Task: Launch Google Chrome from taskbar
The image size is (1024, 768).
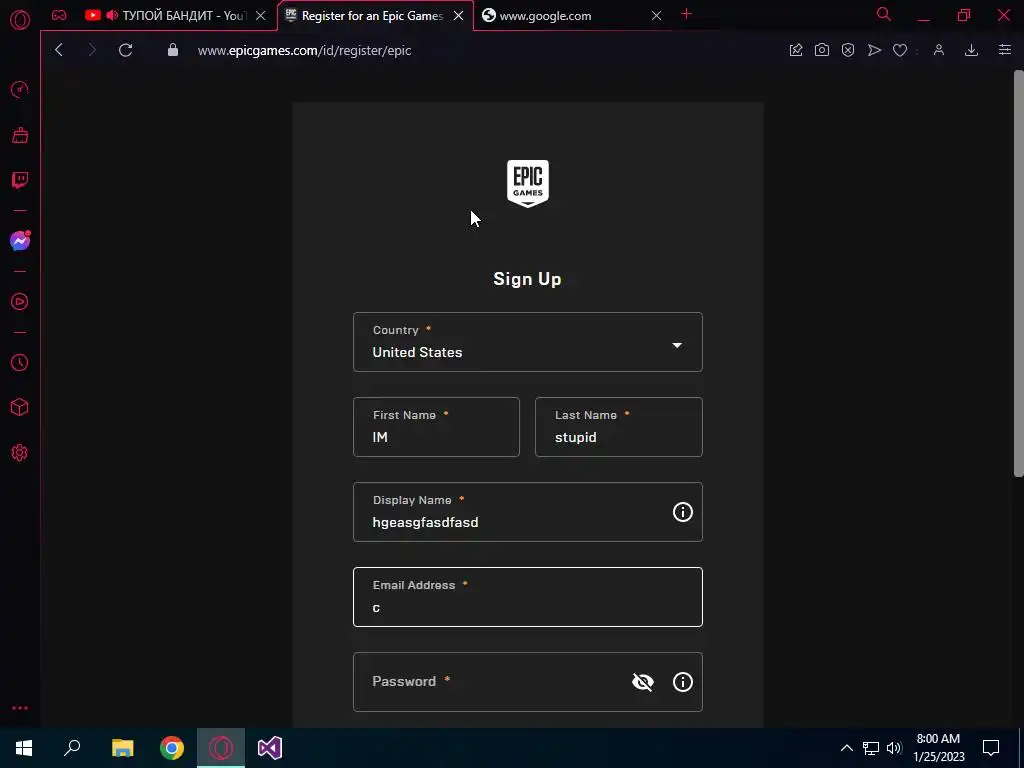Action: [172, 748]
